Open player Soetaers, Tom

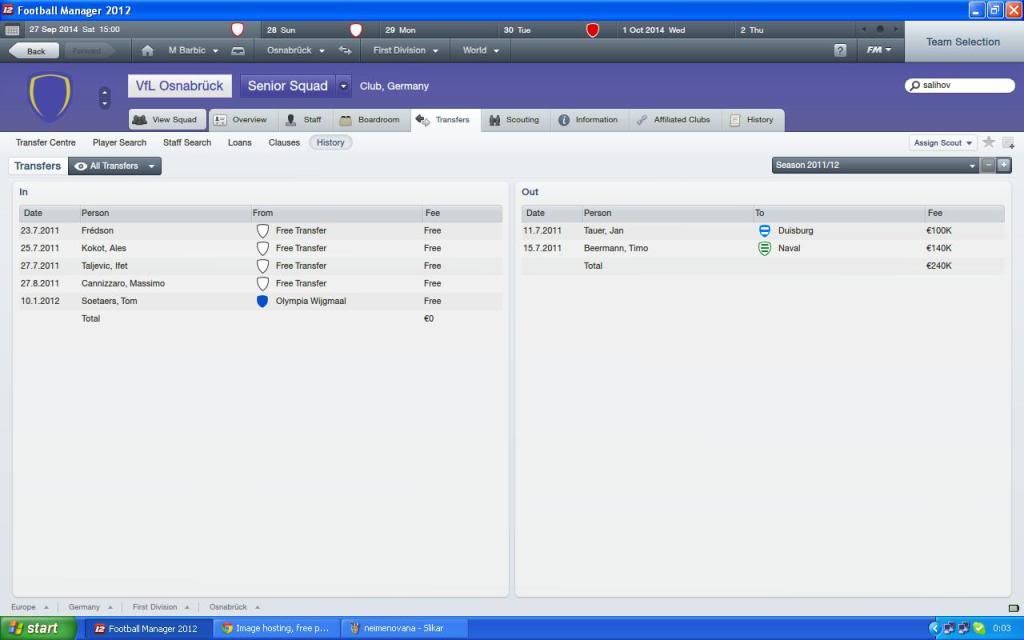tap(109, 301)
